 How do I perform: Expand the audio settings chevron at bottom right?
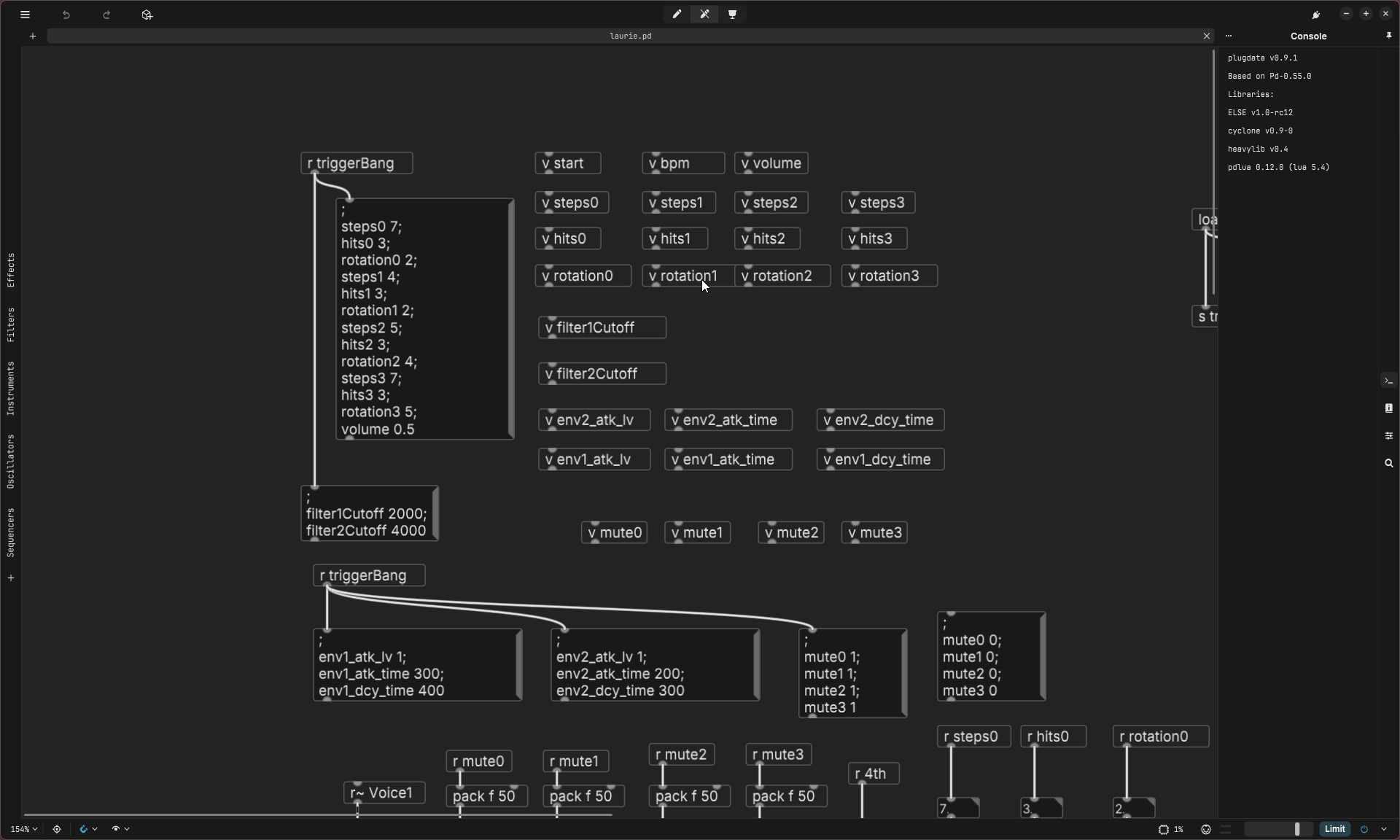pyautogui.click(x=1384, y=829)
